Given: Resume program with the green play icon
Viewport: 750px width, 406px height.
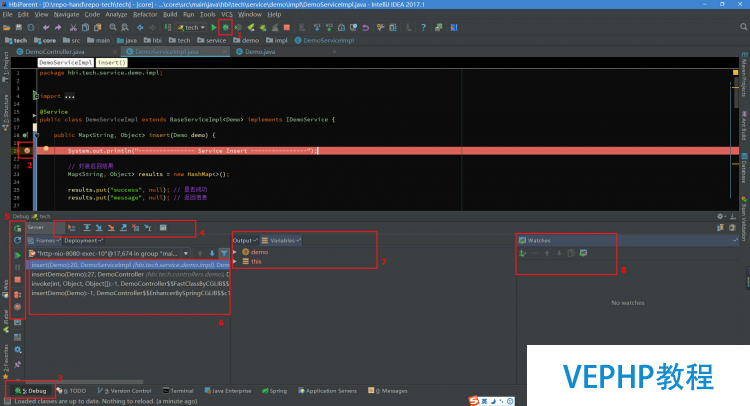Looking at the screenshot, I should (18, 255).
